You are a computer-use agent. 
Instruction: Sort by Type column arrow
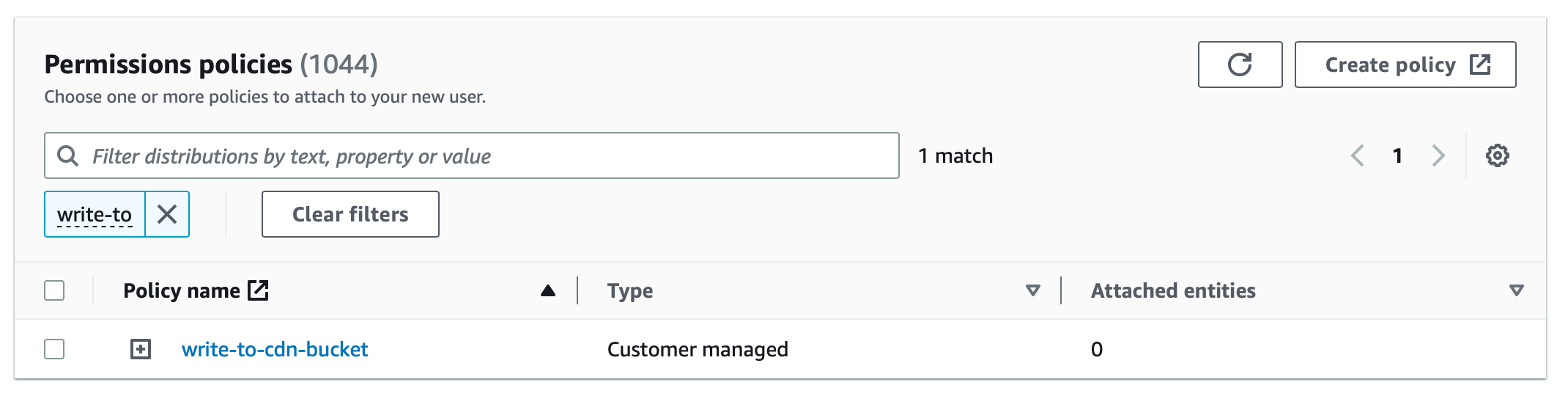[1033, 290]
